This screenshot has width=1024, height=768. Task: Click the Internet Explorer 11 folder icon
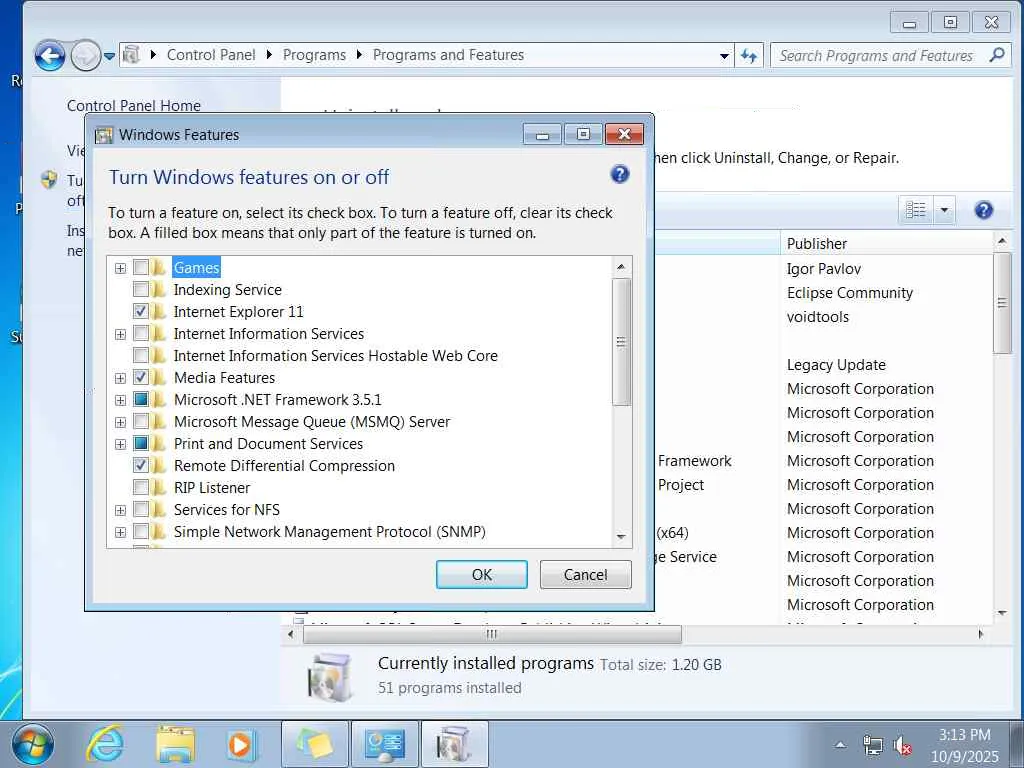pos(159,312)
